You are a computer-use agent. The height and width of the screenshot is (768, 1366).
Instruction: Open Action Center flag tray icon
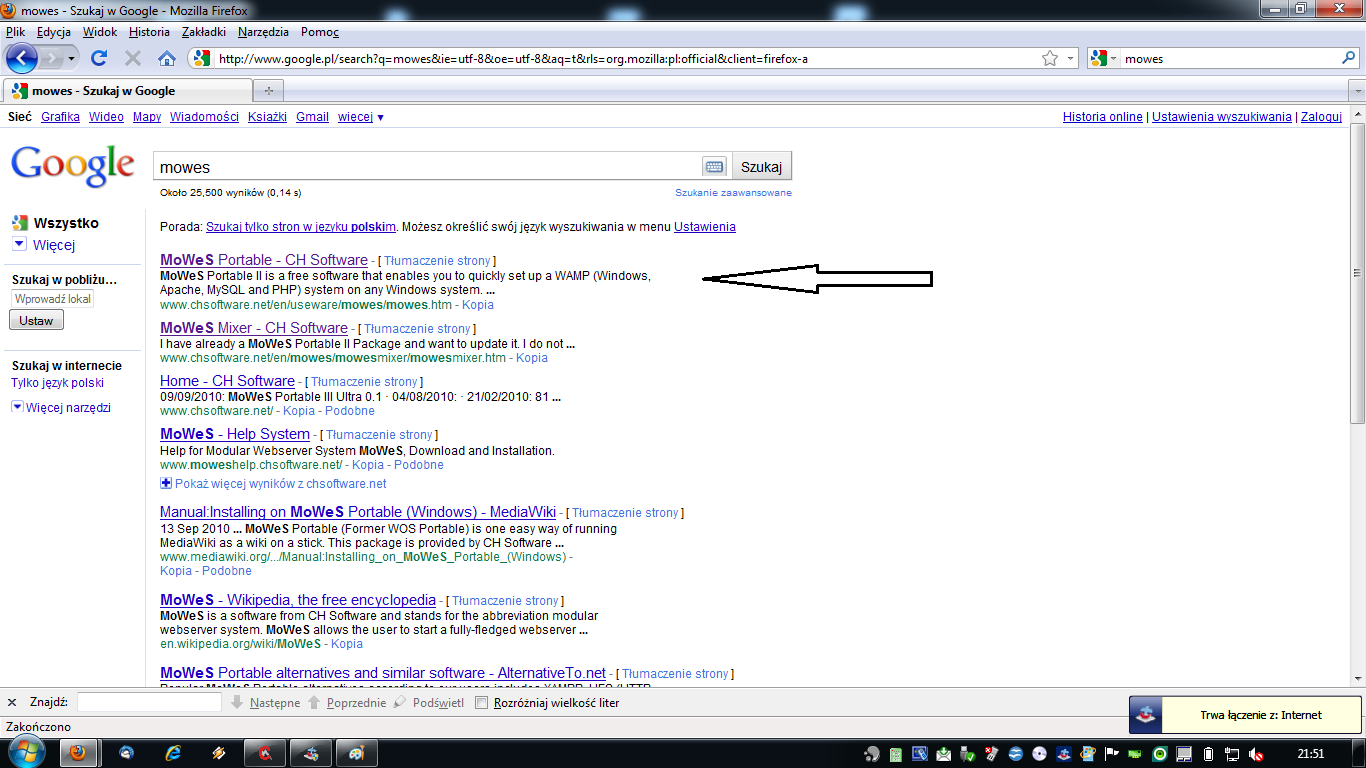pyautogui.click(x=1111, y=754)
